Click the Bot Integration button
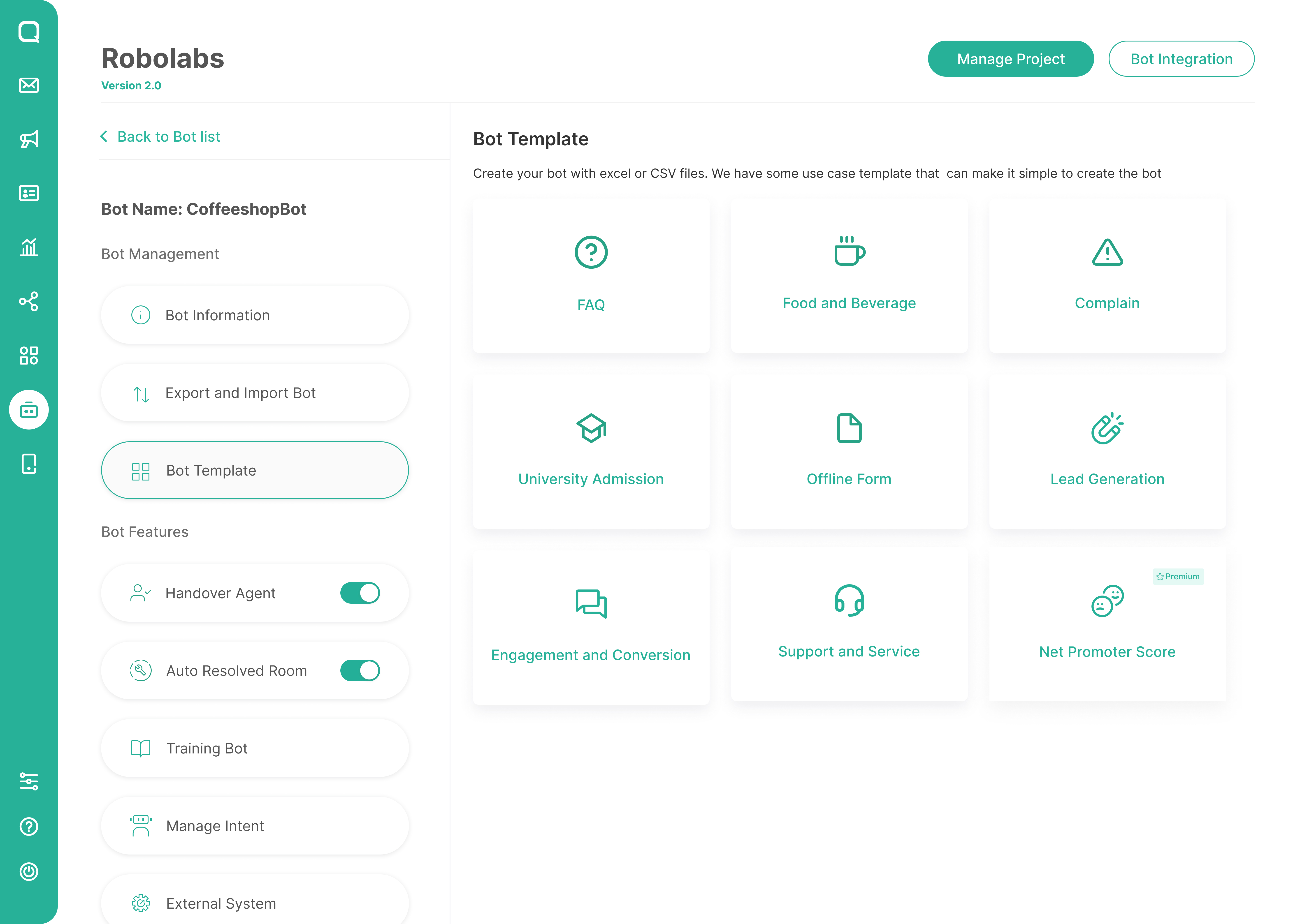 pos(1181,59)
